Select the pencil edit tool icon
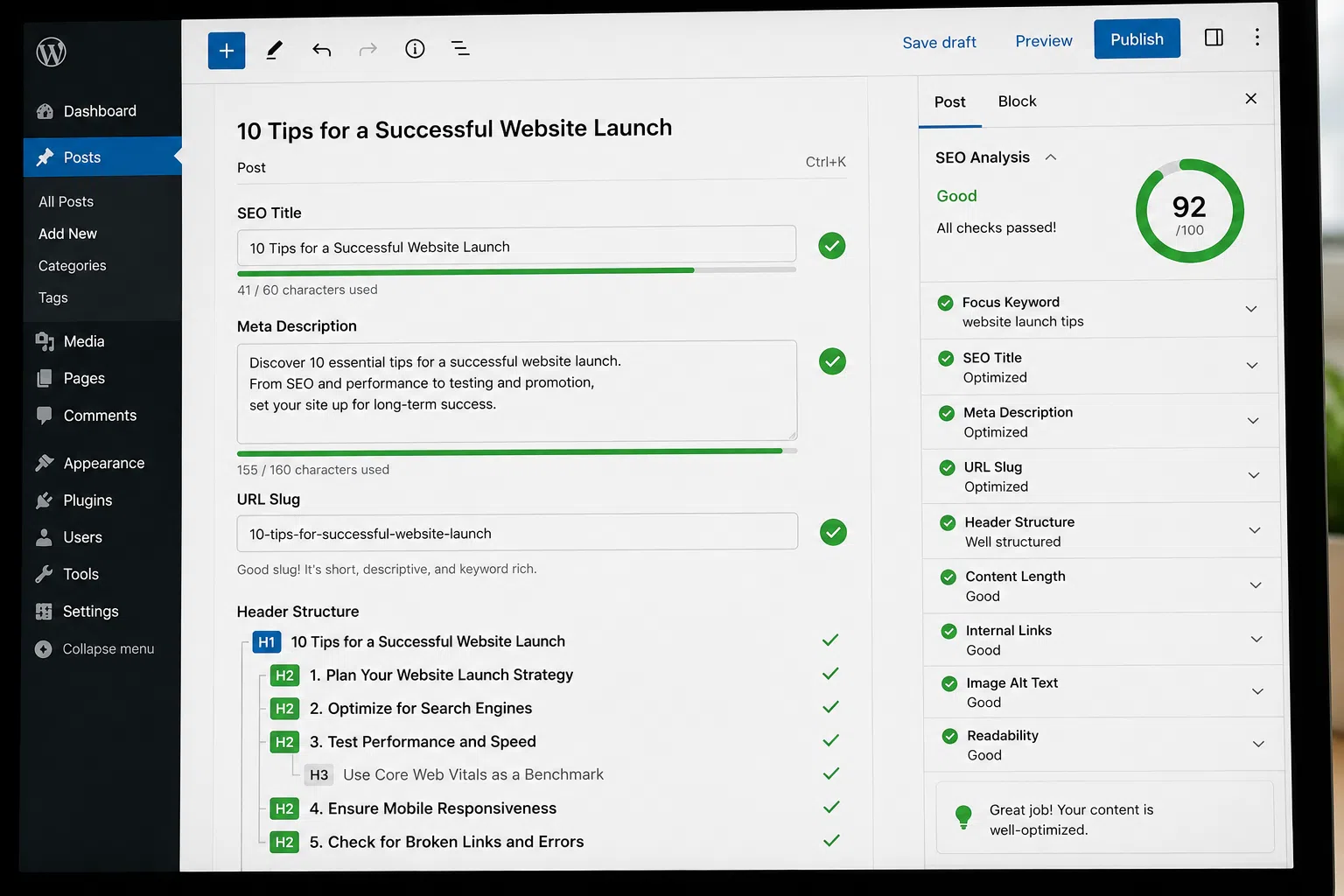1344x896 pixels. (274, 50)
